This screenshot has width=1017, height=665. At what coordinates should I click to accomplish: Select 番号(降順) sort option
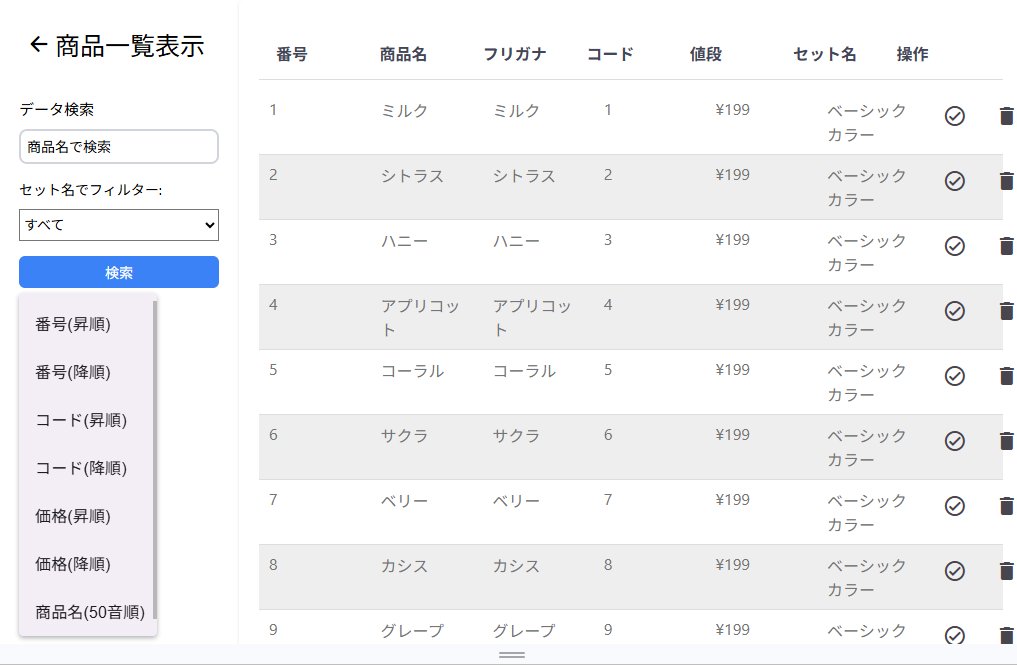coord(88,372)
